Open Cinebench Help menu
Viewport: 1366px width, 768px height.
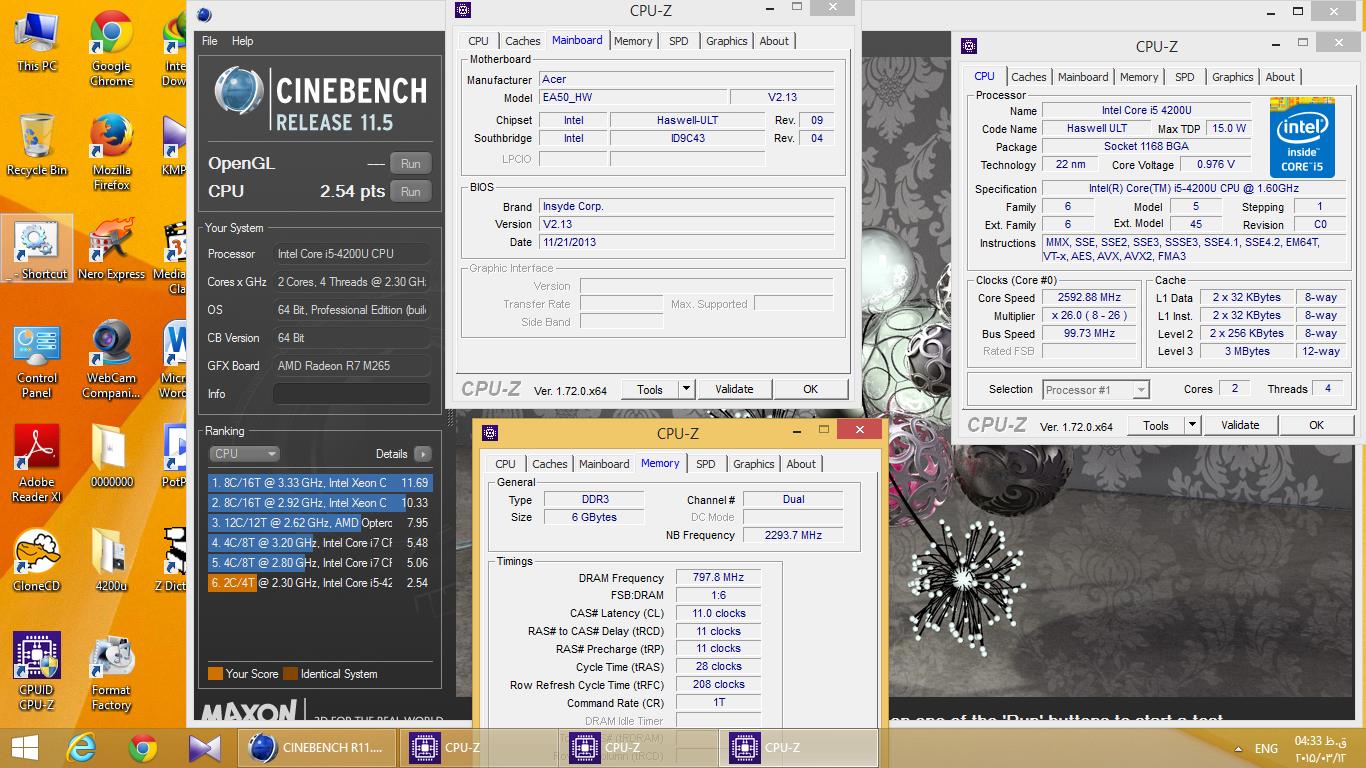coord(243,41)
